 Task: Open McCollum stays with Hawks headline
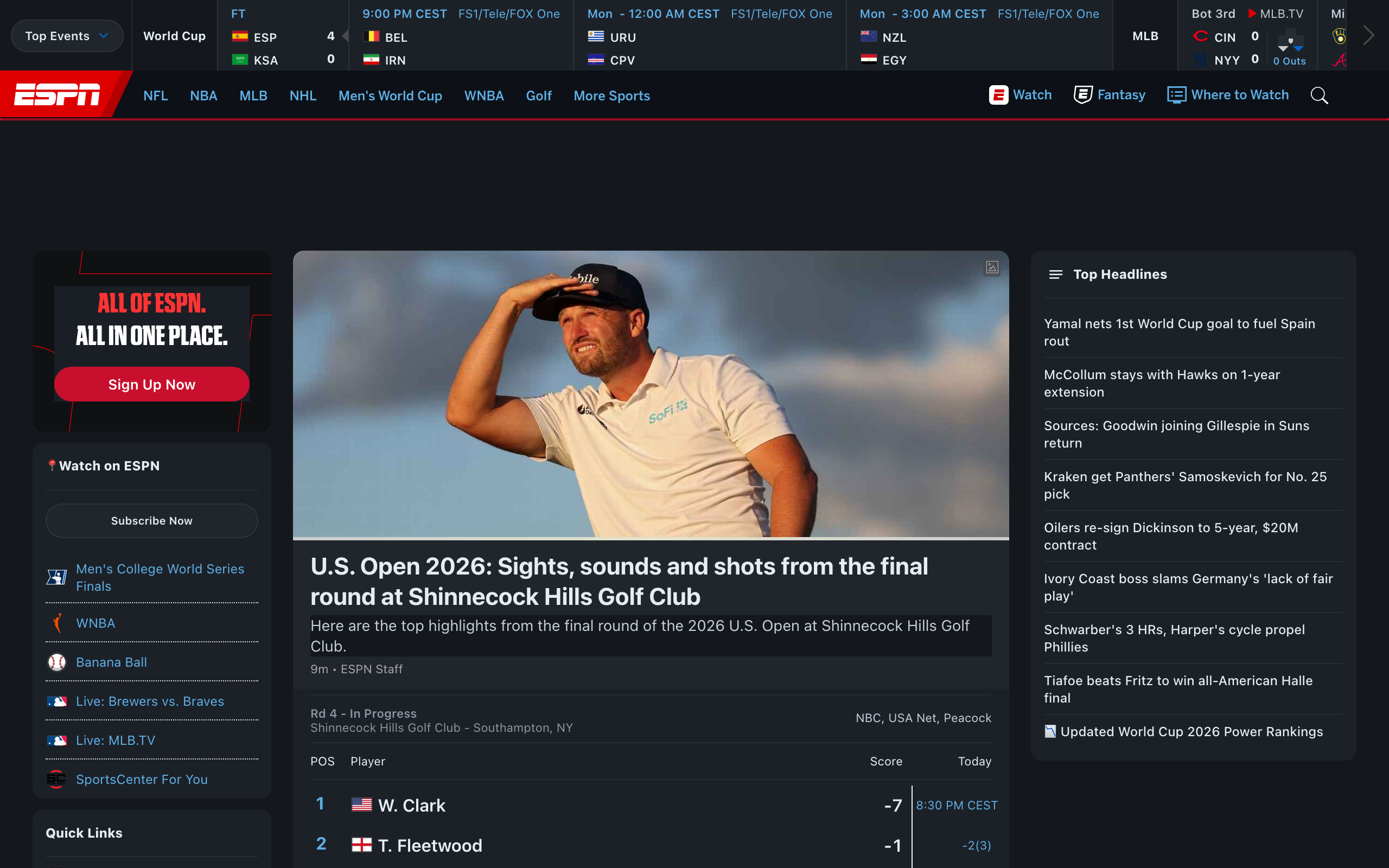1162,383
